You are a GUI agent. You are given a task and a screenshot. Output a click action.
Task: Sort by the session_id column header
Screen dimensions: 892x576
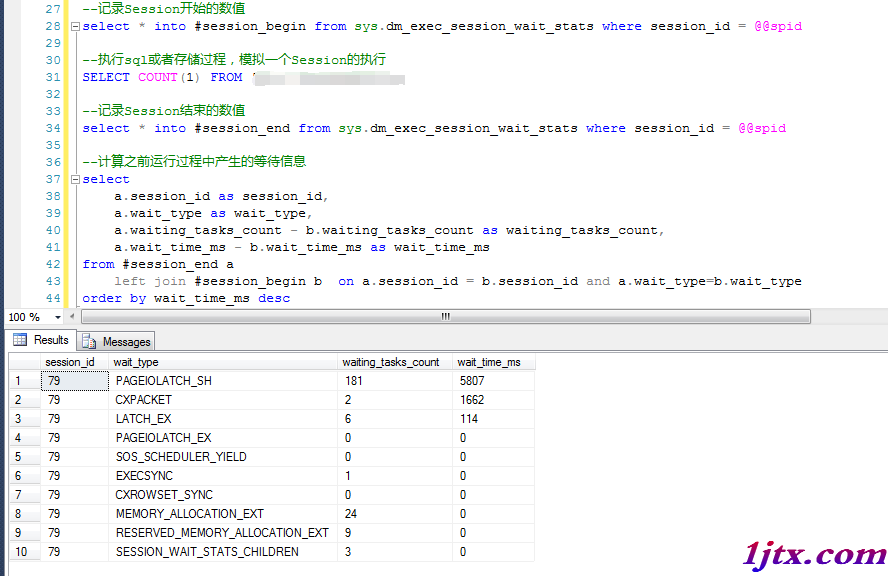[75, 362]
